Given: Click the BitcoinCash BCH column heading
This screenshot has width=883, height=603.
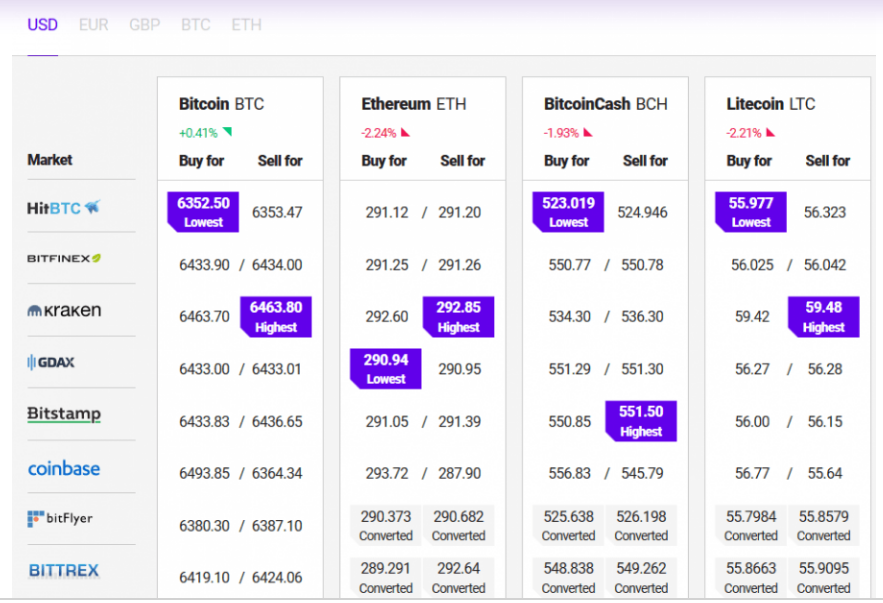Looking at the screenshot, I should [x=606, y=104].
